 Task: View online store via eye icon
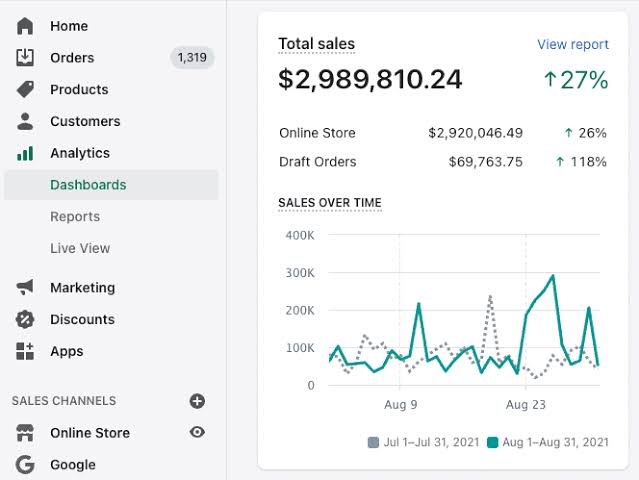coord(197,432)
